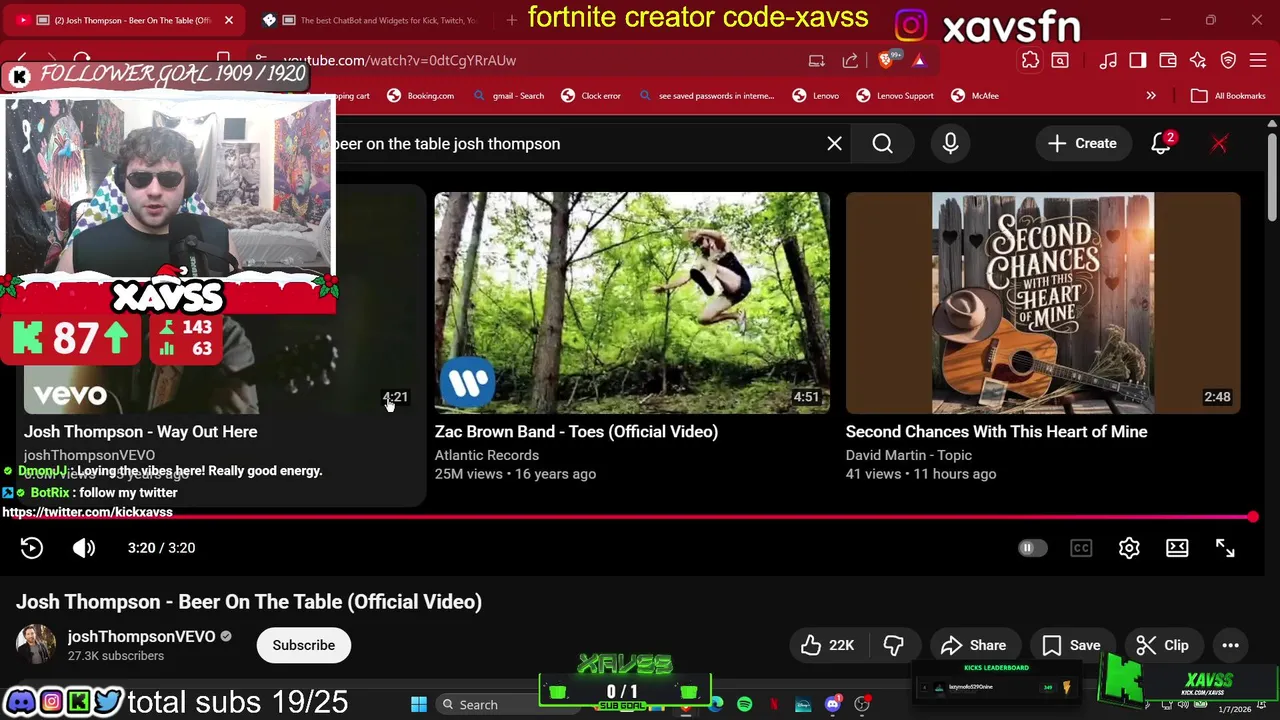This screenshot has width=1280, height=720.
Task: Dislike the video with thumbs down
Action: pyautogui.click(x=894, y=645)
